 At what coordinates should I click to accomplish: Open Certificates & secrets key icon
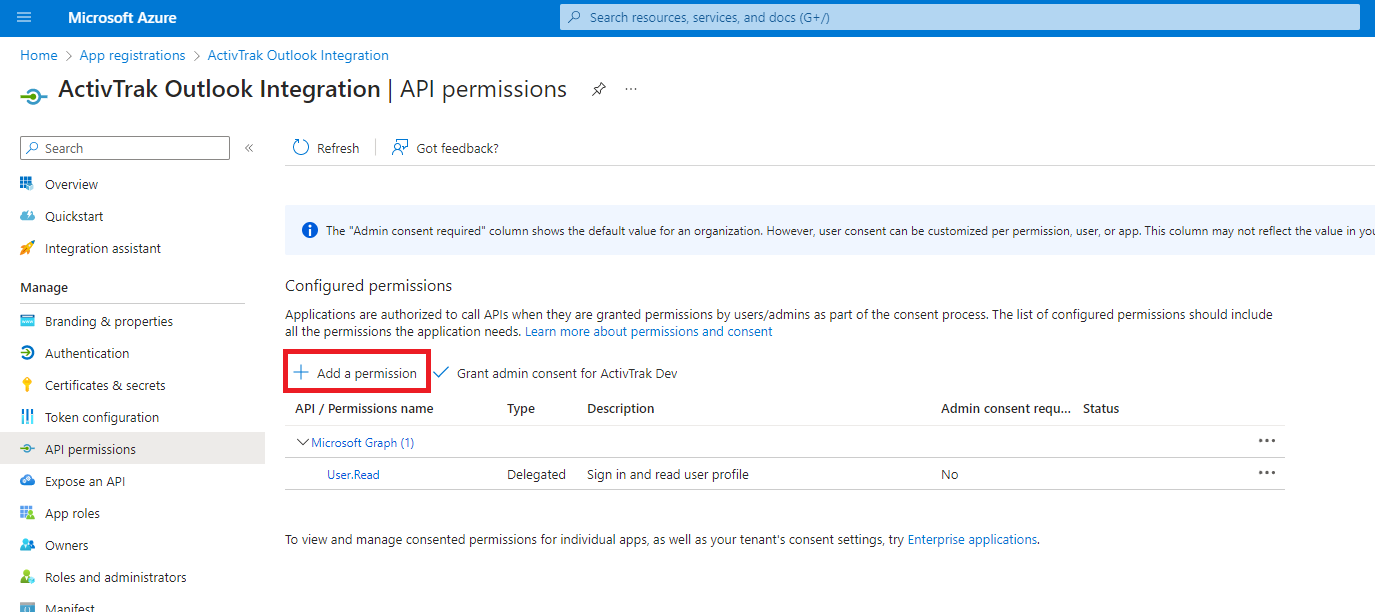27,385
